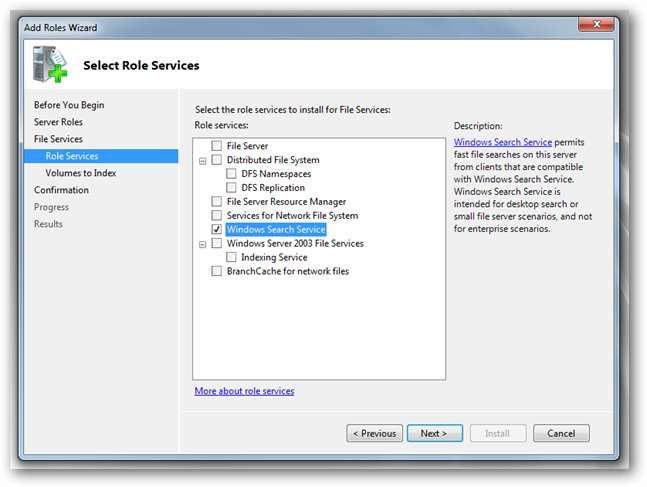
Task: Tick the Indexing Service checkbox
Action: tap(231, 257)
